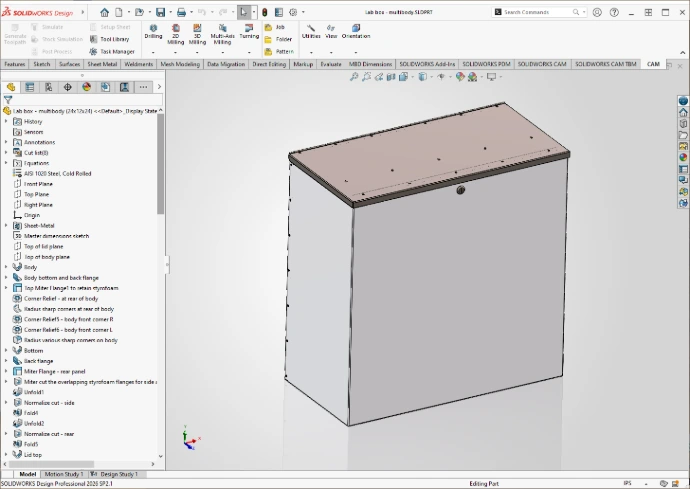This screenshot has width=690, height=489.
Task: Open the Tool Library
Action: [110, 39]
